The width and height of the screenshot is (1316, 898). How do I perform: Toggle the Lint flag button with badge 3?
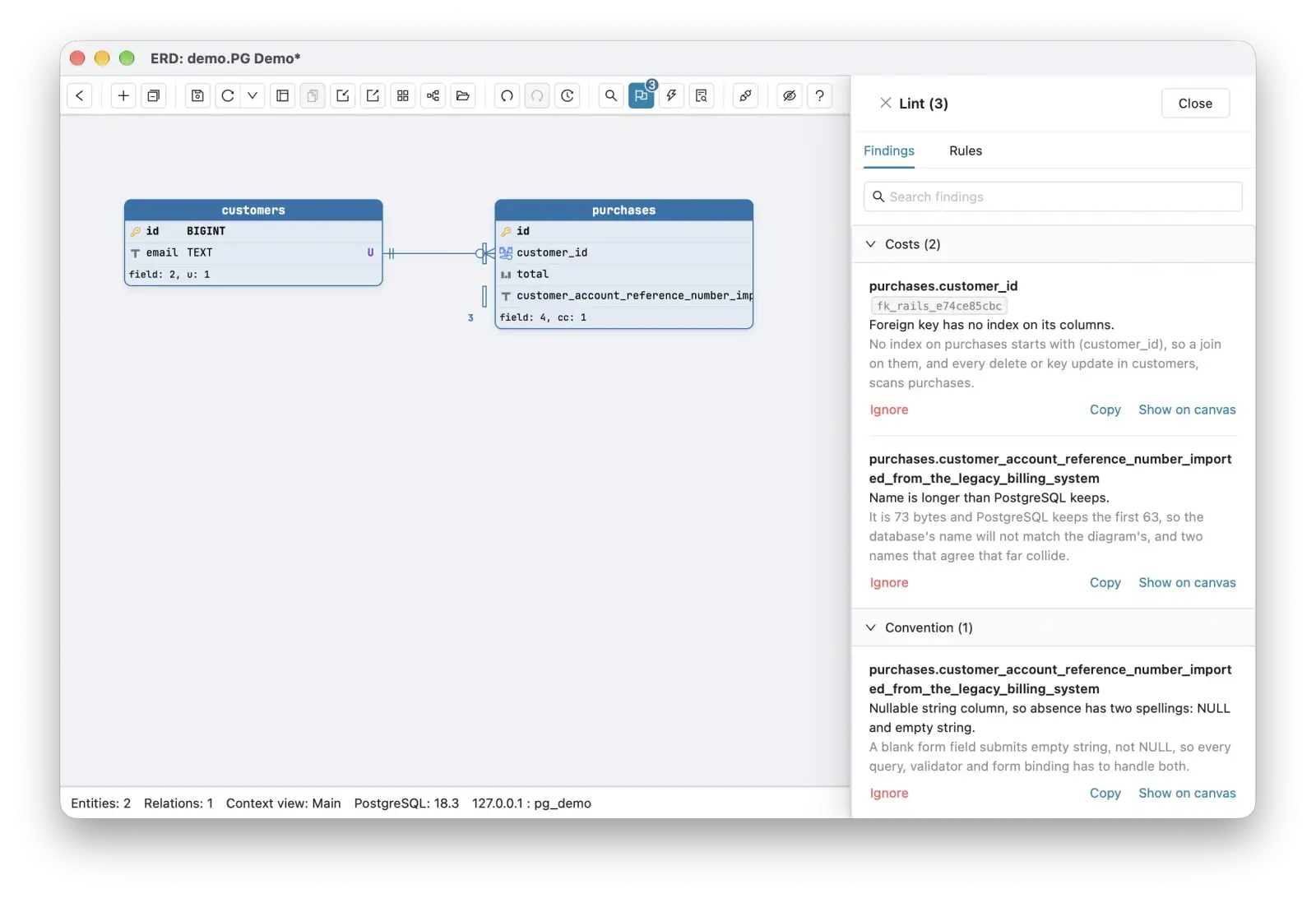point(642,96)
